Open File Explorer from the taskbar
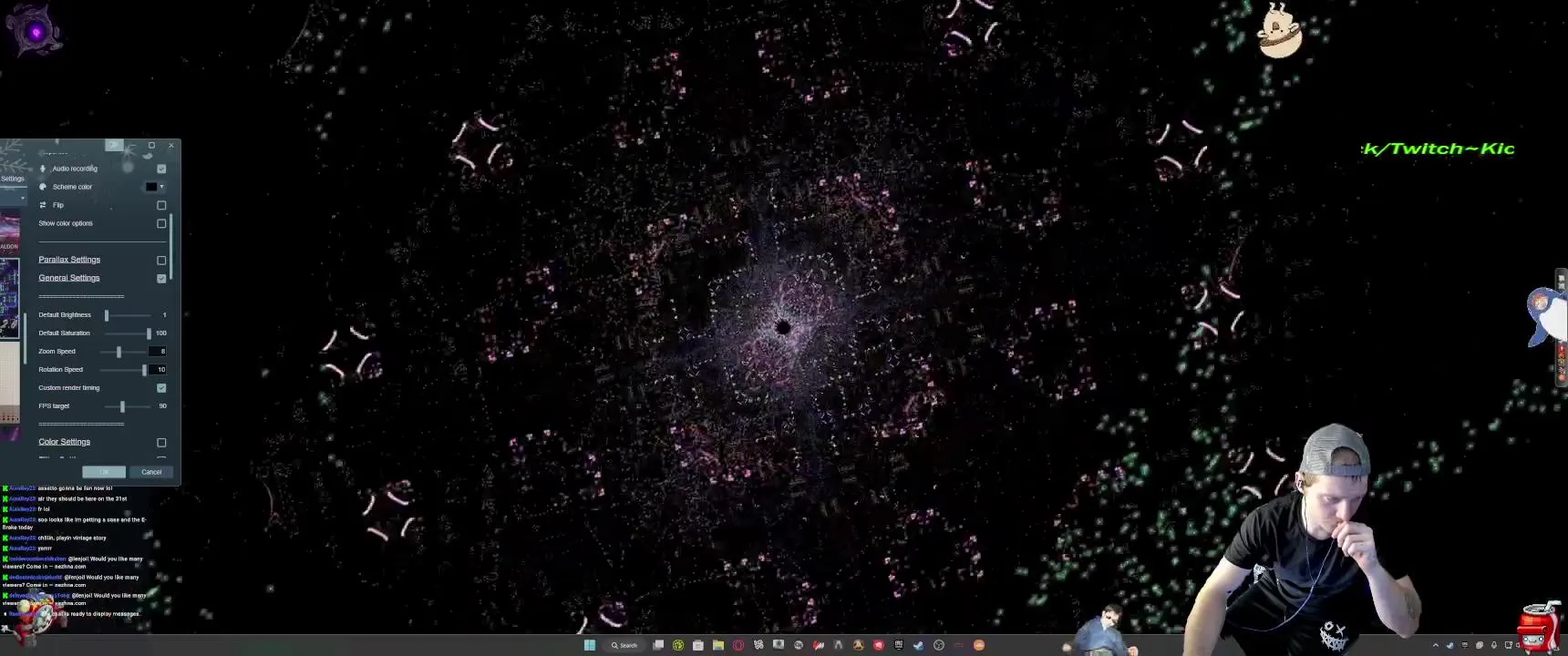Viewport: 1568px width, 656px height. coord(718,645)
